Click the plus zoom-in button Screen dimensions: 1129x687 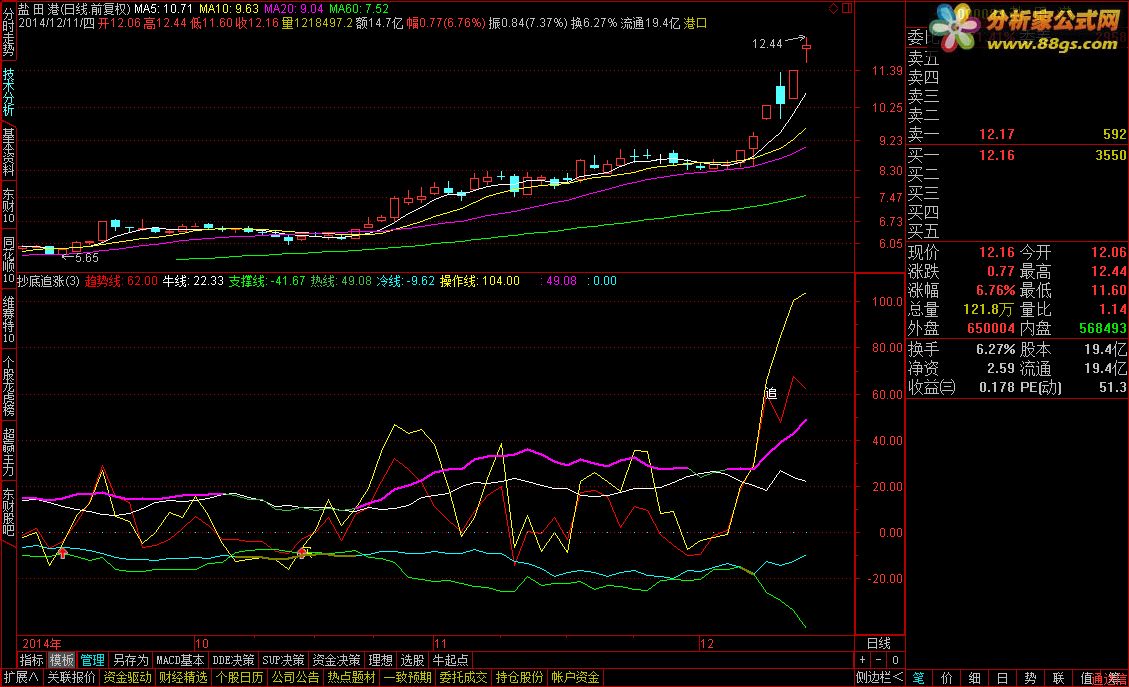863,660
